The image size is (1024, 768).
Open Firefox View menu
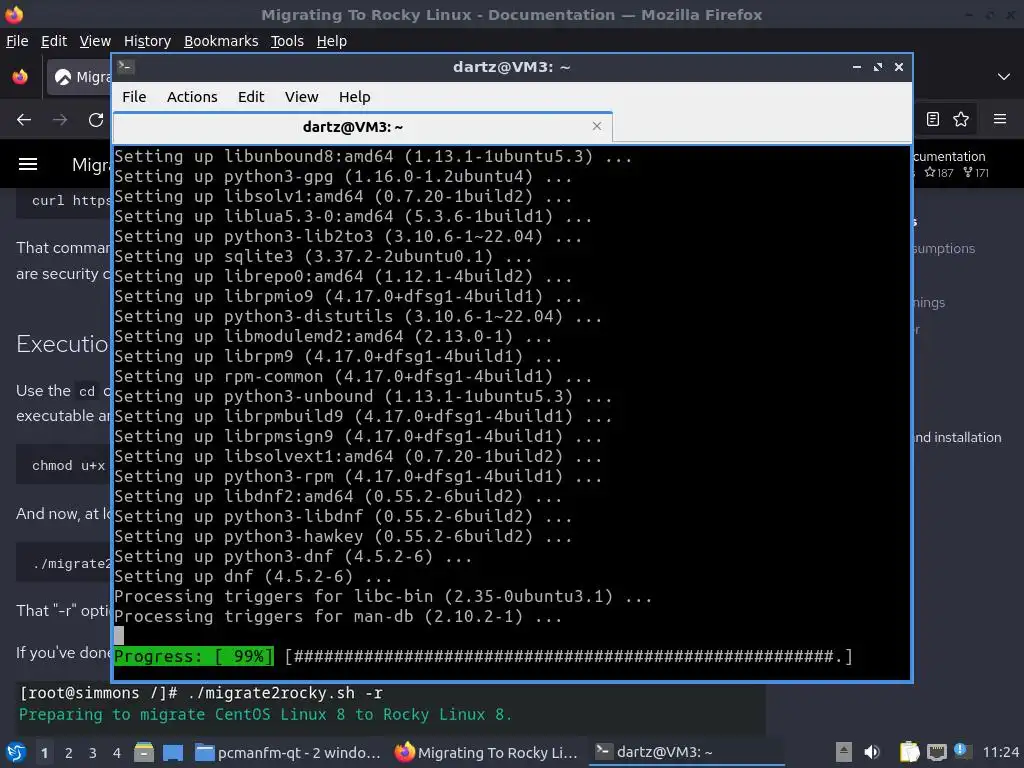tap(95, 41)
